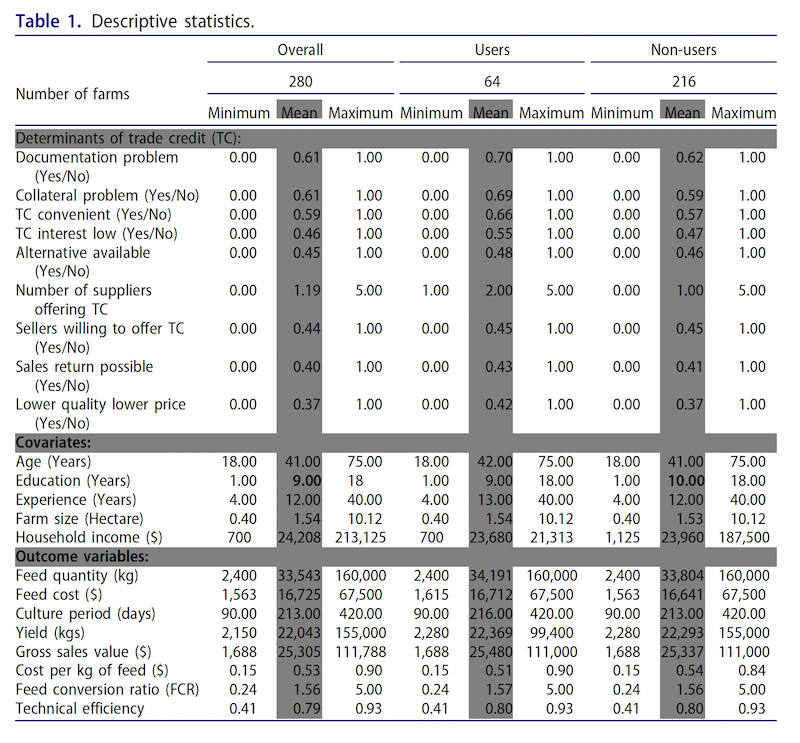Select the "Users" column group header

[x=491, y=50]
